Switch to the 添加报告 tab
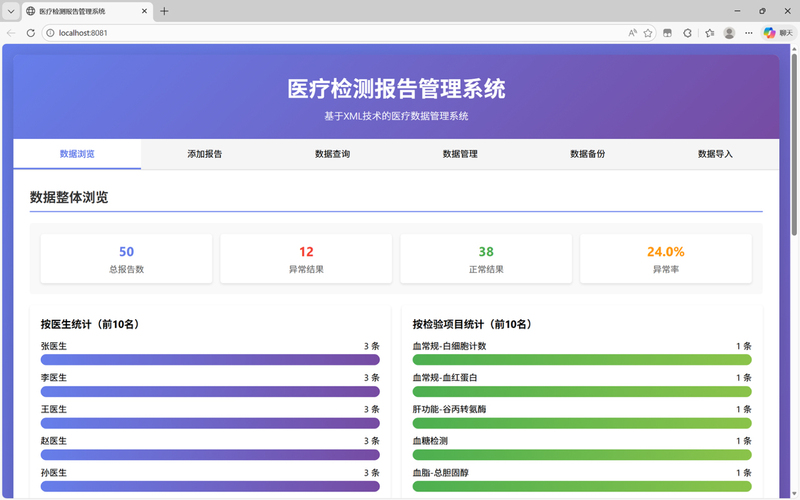Image resolution: width=800 pixels, height=500 pixels. click(205, 154)
